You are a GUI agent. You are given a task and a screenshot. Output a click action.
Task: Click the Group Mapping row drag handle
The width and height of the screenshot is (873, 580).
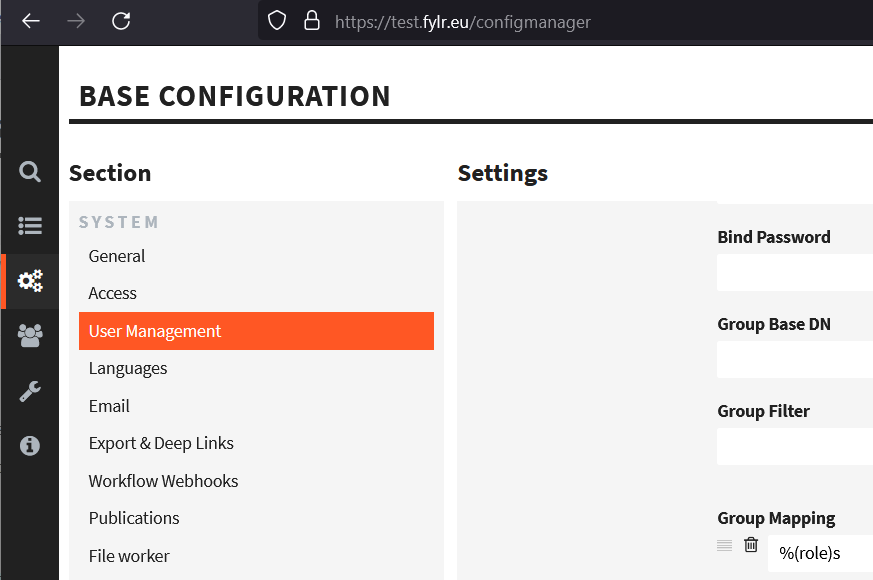pos(725,545)
